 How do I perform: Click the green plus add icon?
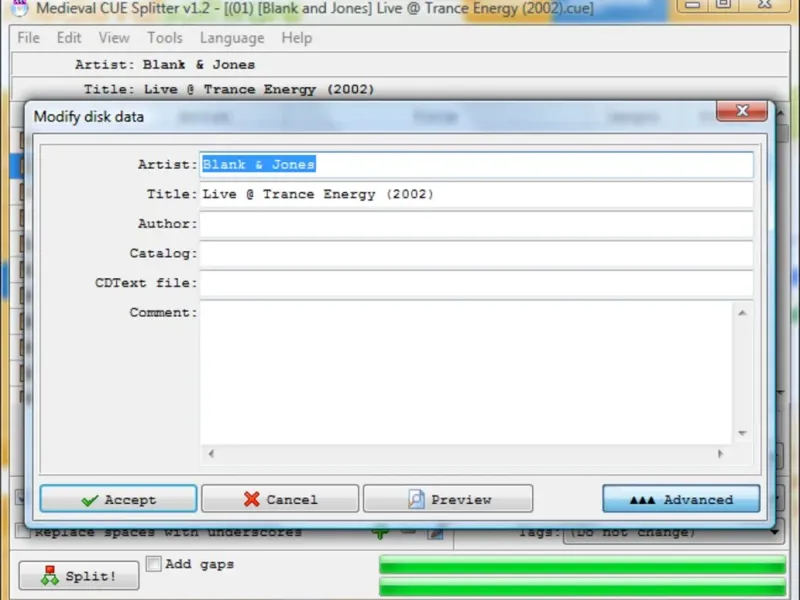(x=380, y=533)
